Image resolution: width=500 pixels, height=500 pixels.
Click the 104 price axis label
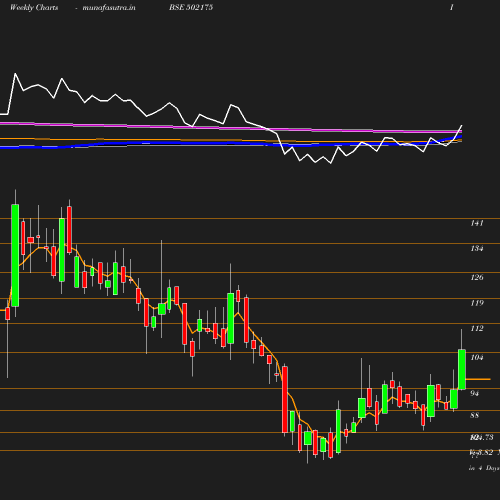(x=477, y=357)
